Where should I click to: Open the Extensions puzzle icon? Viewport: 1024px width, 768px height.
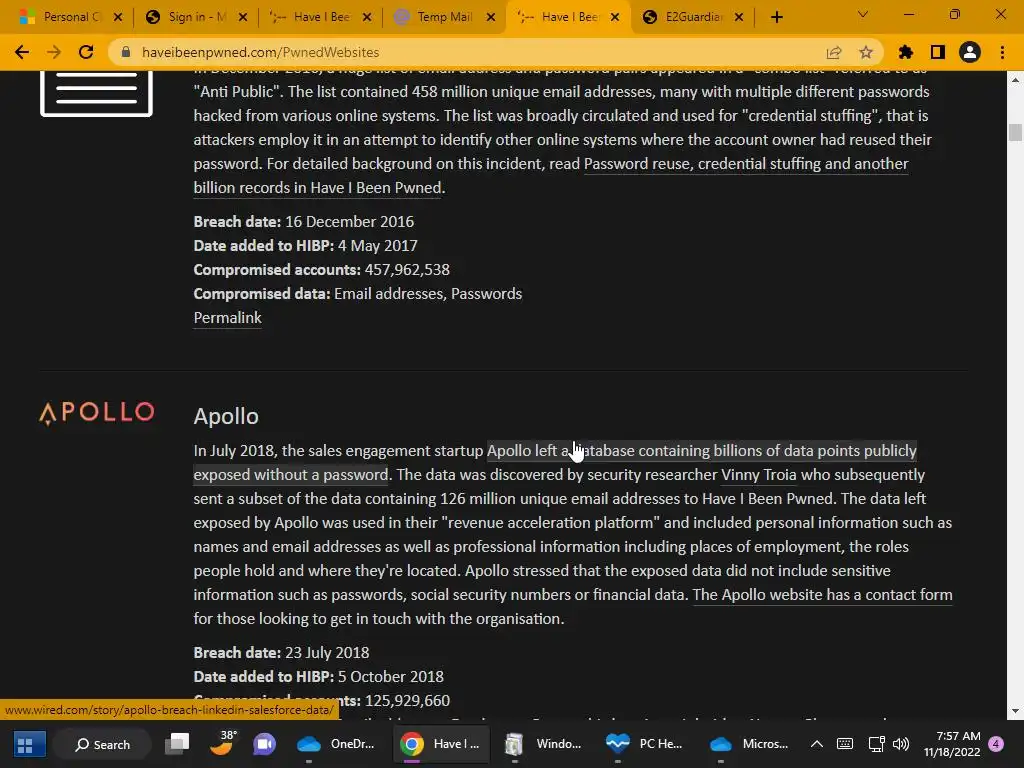[906, 52]
